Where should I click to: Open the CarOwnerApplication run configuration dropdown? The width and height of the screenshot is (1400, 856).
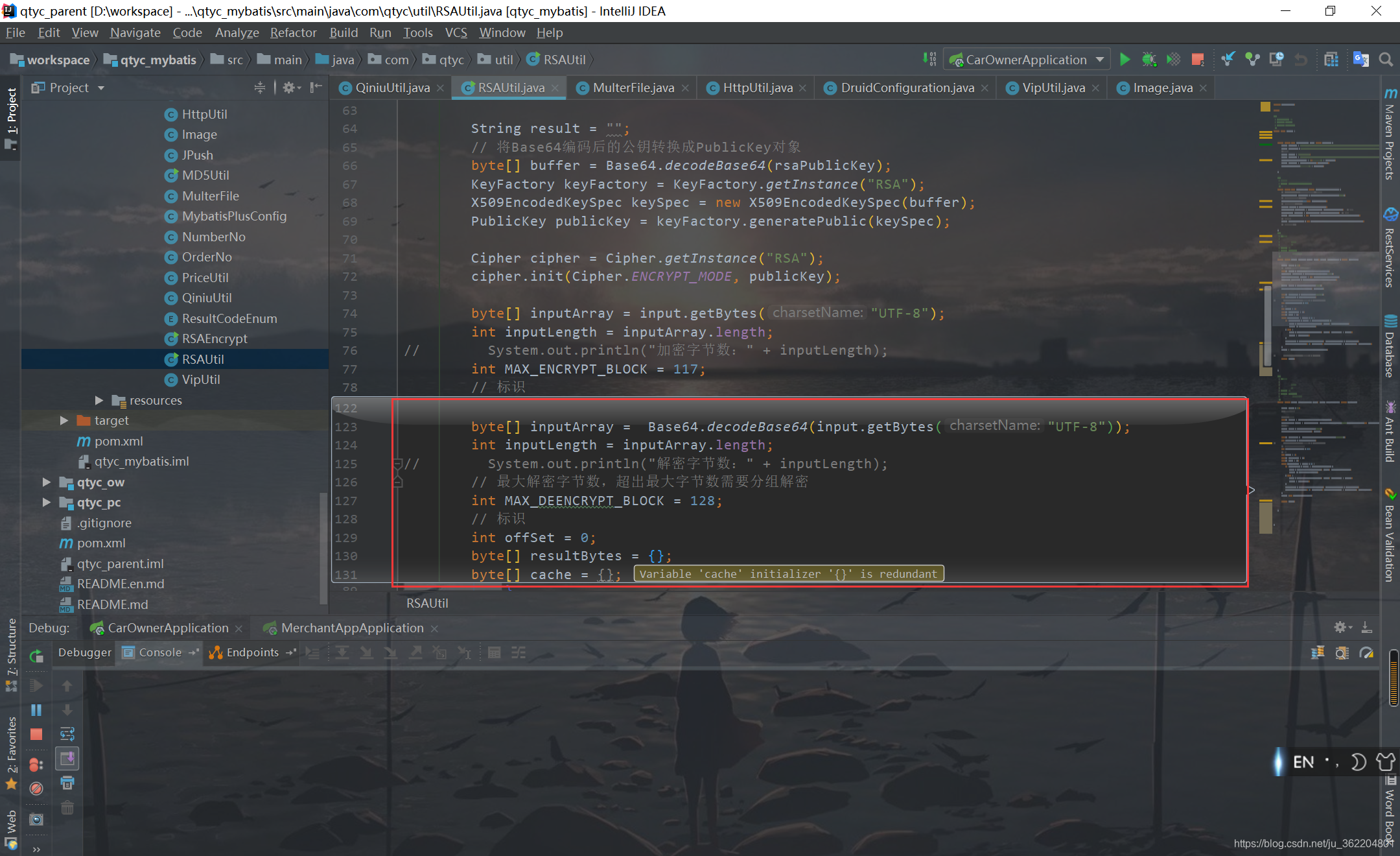[1027, 60]
